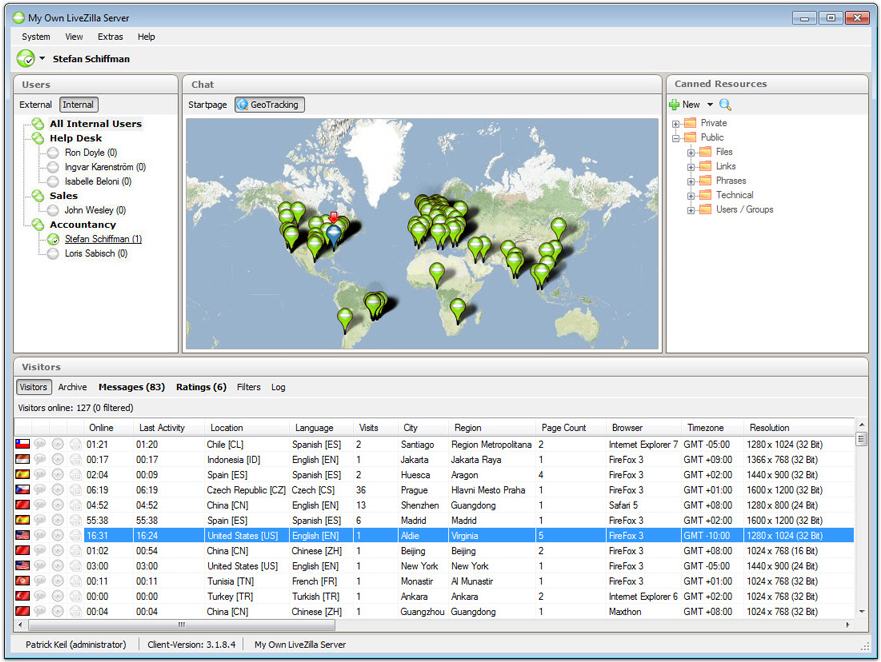Open the status dropdown arrow beside Stefan Schiffman
The image size is (881, 662).
43,59
